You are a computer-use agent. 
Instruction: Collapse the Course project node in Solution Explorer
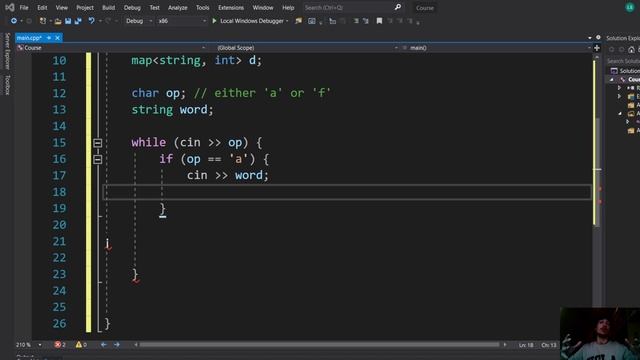(x=611, y=80)
